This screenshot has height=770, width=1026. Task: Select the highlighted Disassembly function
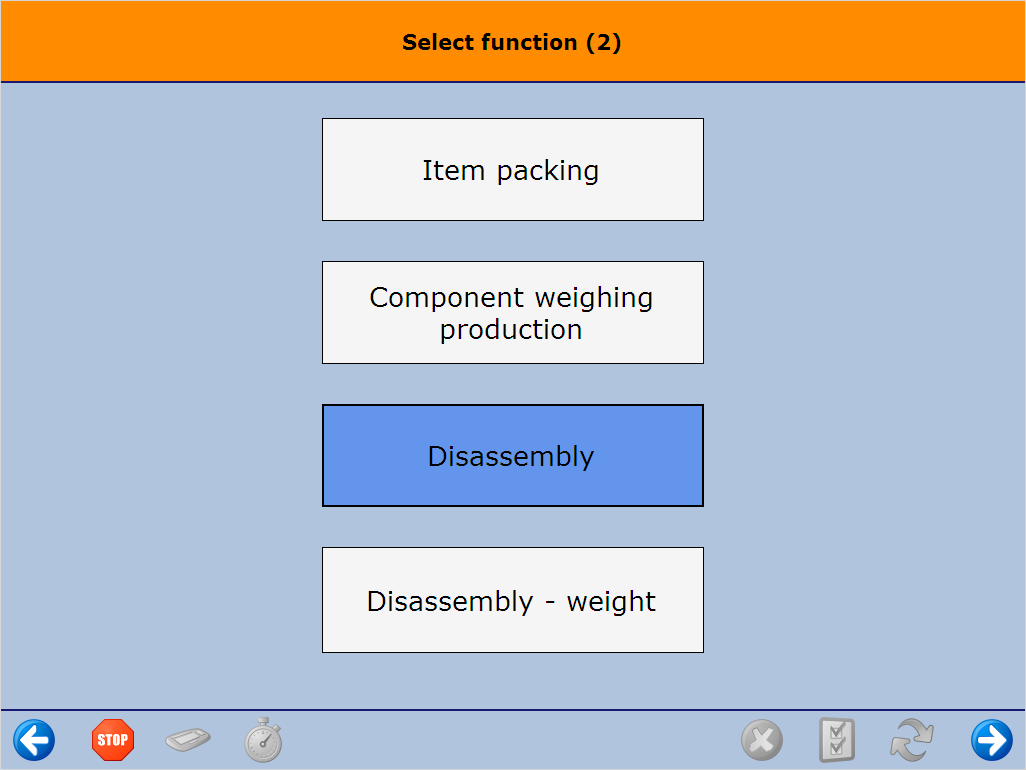[x=512, y=455]
